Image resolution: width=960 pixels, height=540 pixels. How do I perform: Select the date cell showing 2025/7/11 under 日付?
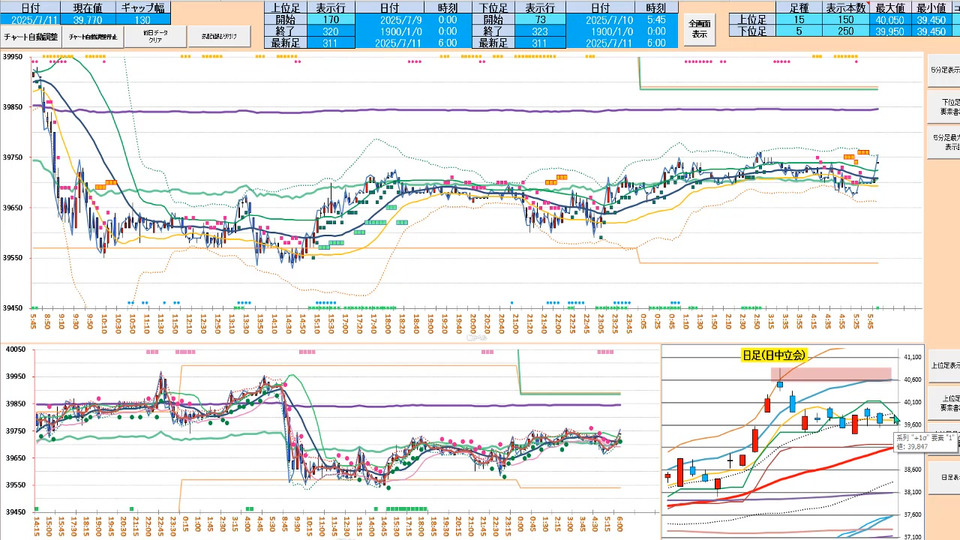click(30, 18)
